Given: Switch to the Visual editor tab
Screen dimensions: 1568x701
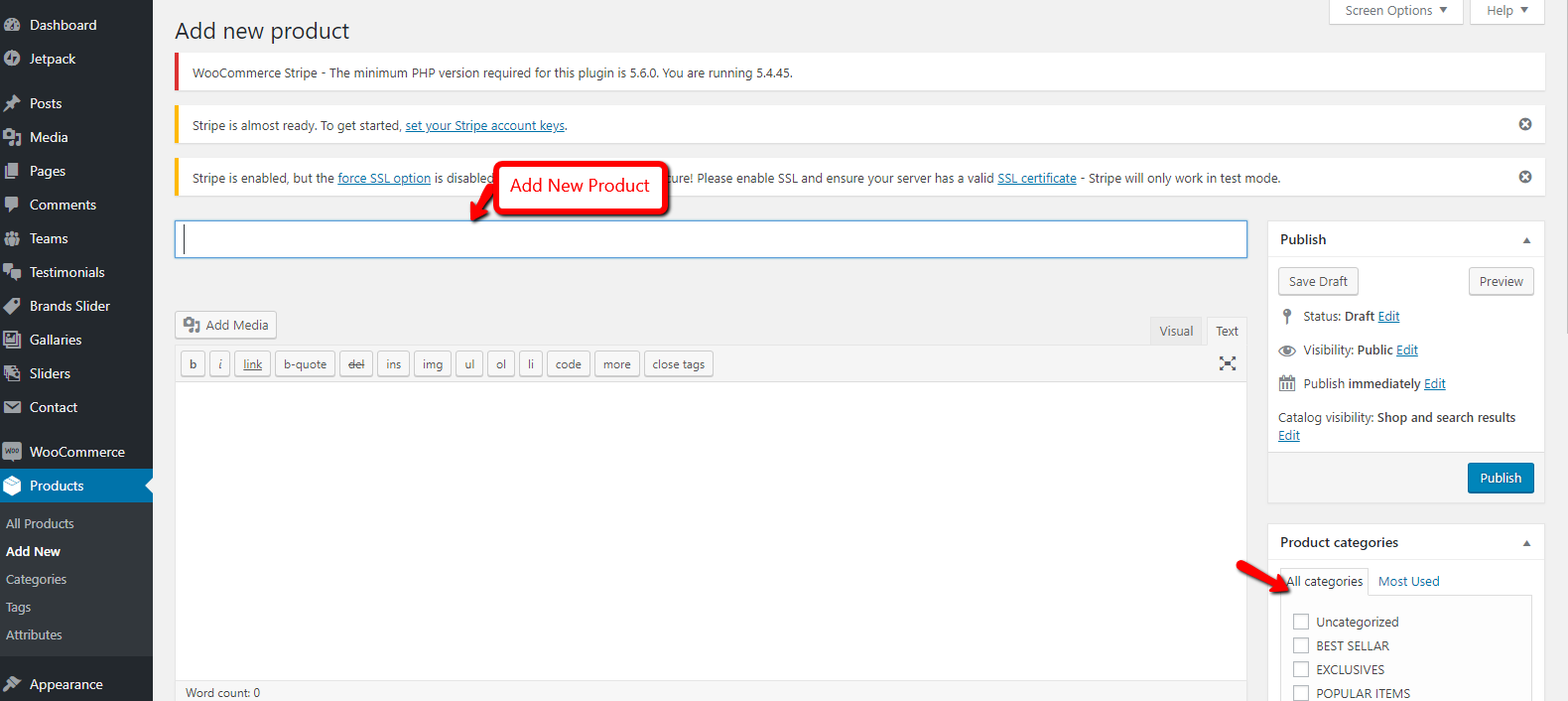Looking at the screenshot, I should [x=1176, y=331].
